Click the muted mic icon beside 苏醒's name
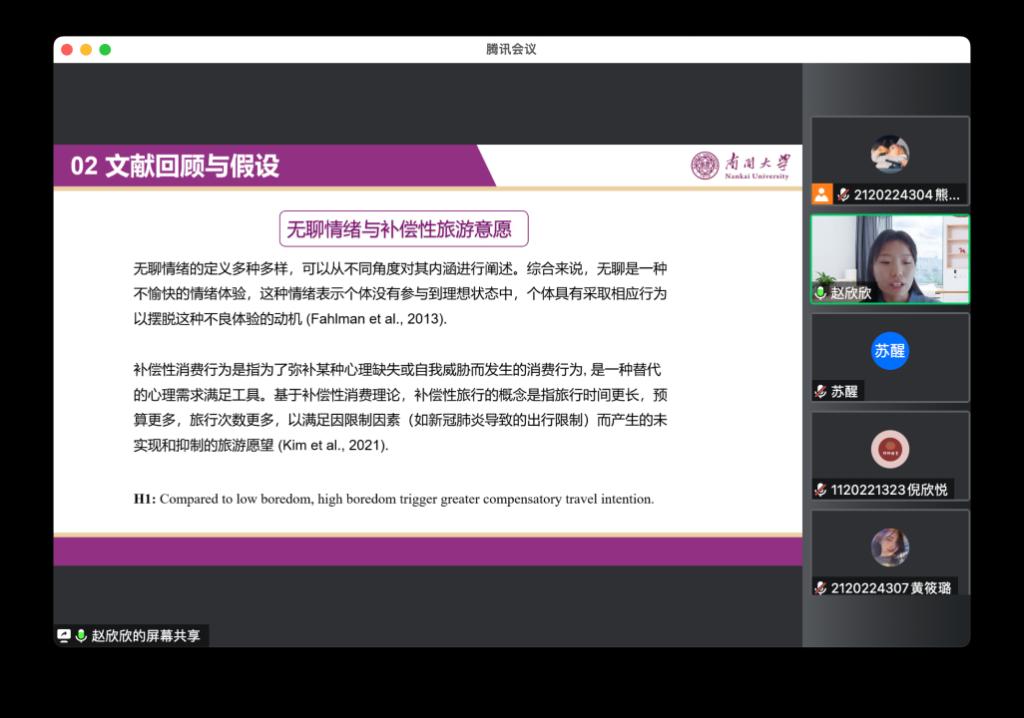 821,391
